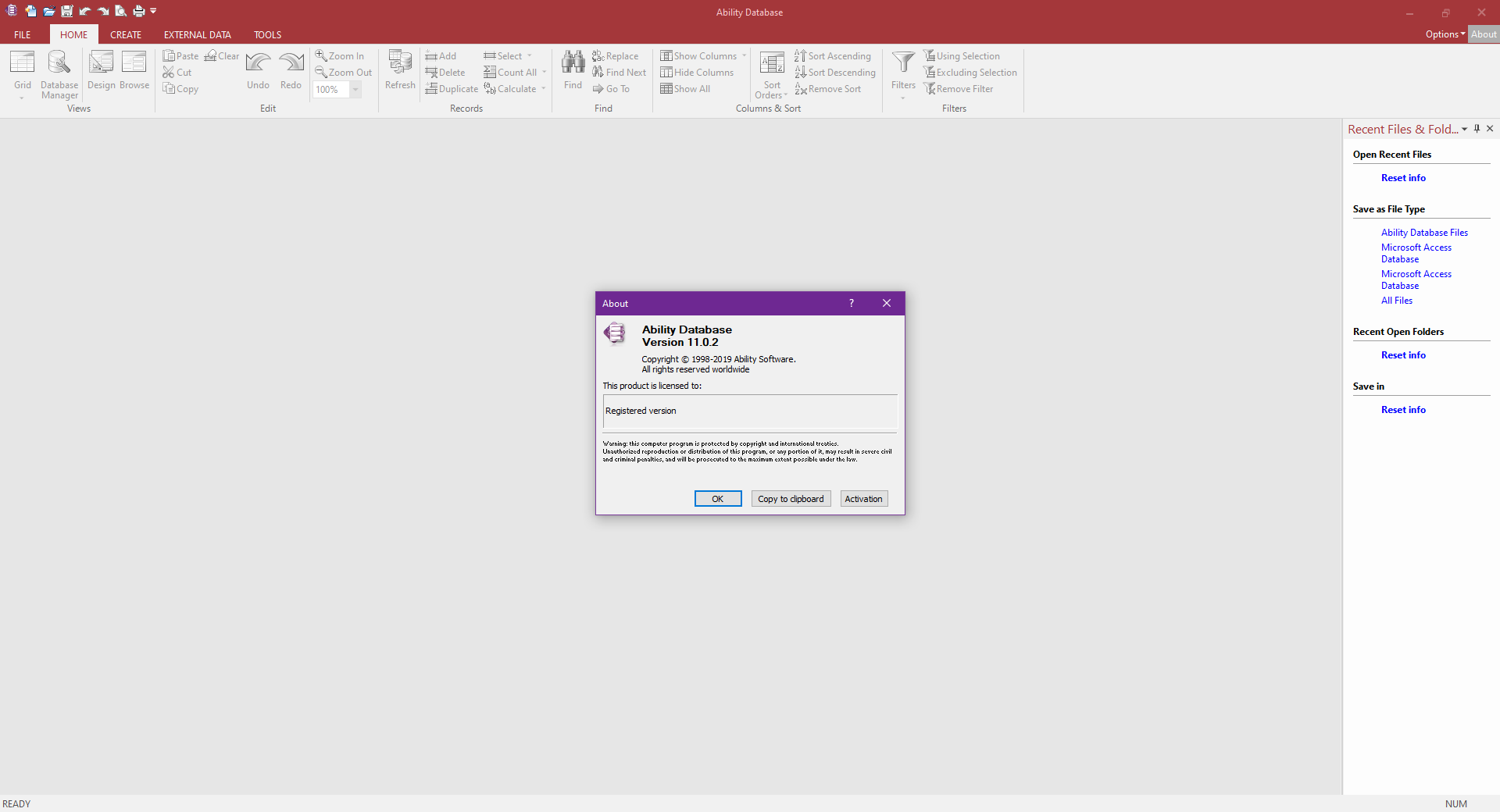Screen dimensions: 1500x812
Task: Click Hide Columns
Action: 697,73
